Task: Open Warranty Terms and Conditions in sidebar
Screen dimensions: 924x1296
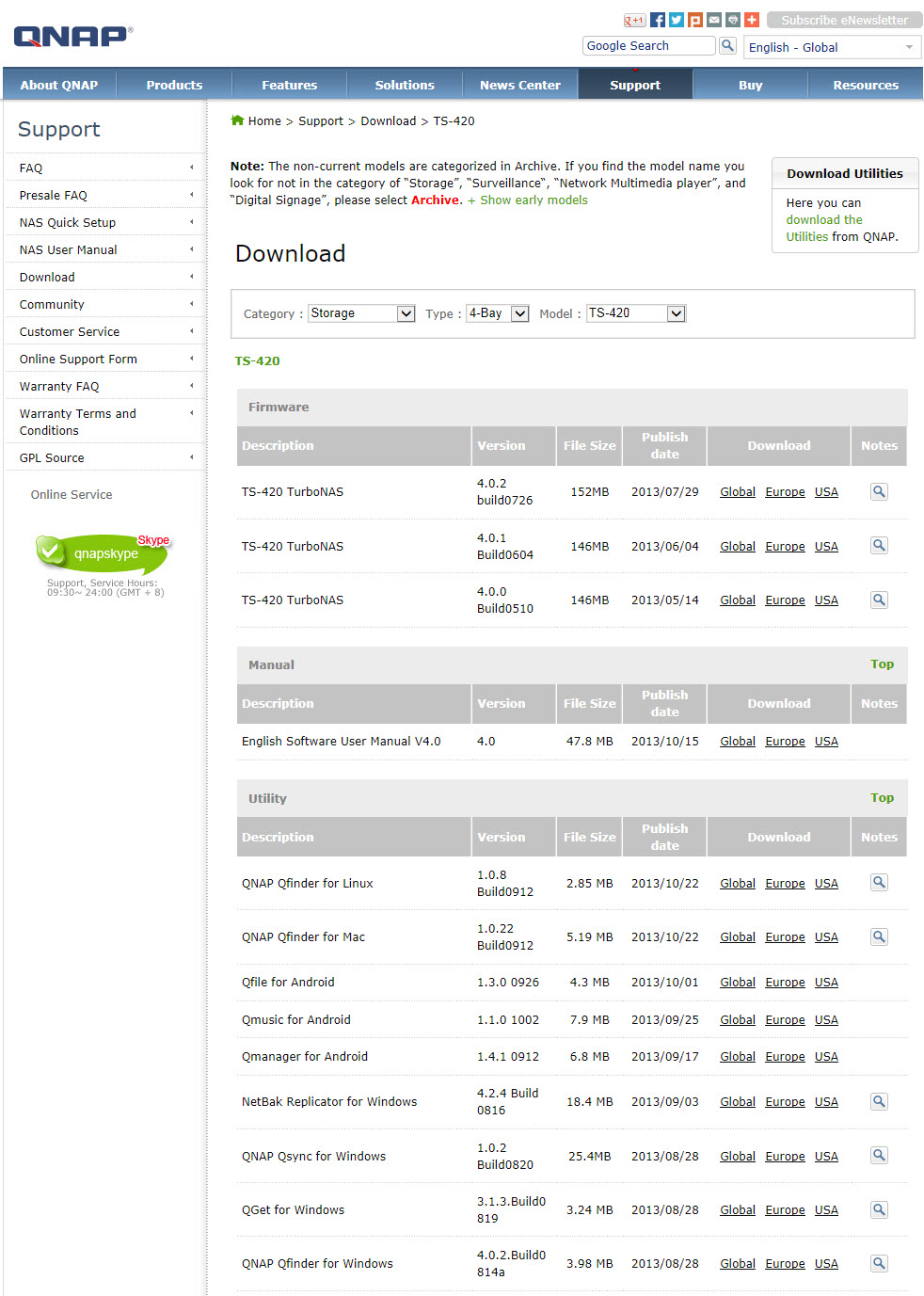Action: click(106, 422)
